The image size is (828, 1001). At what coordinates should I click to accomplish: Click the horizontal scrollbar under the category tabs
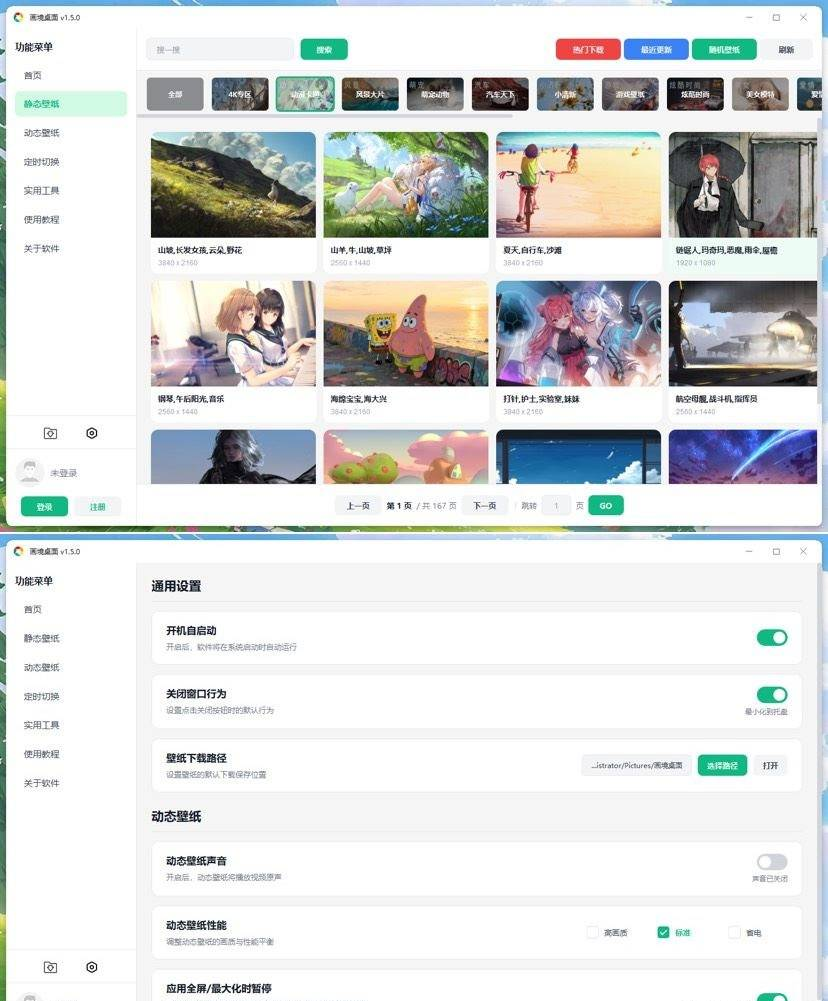pos(330,116)
